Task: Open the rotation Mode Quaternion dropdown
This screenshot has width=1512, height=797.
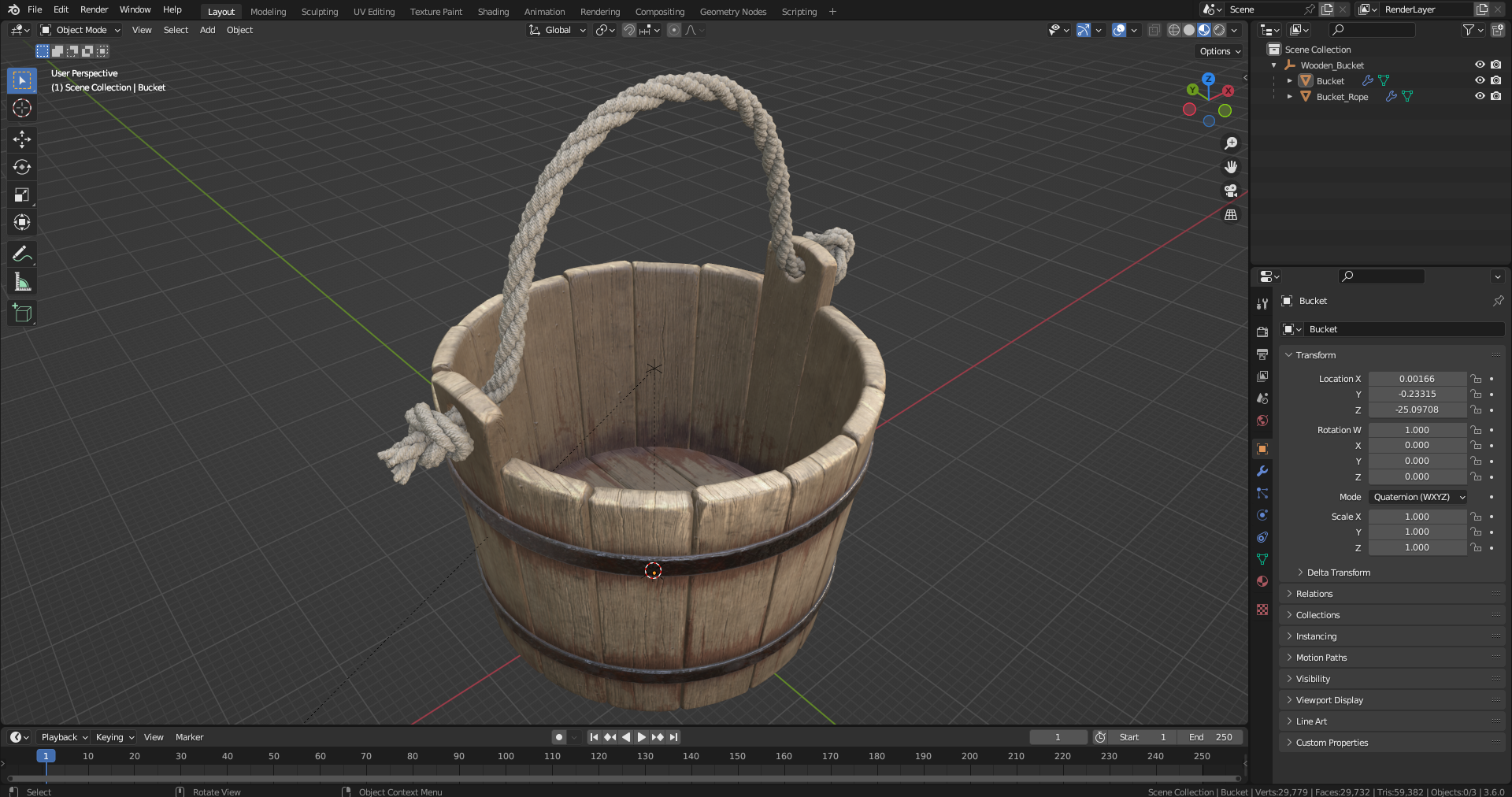Action: point(1417,497)
